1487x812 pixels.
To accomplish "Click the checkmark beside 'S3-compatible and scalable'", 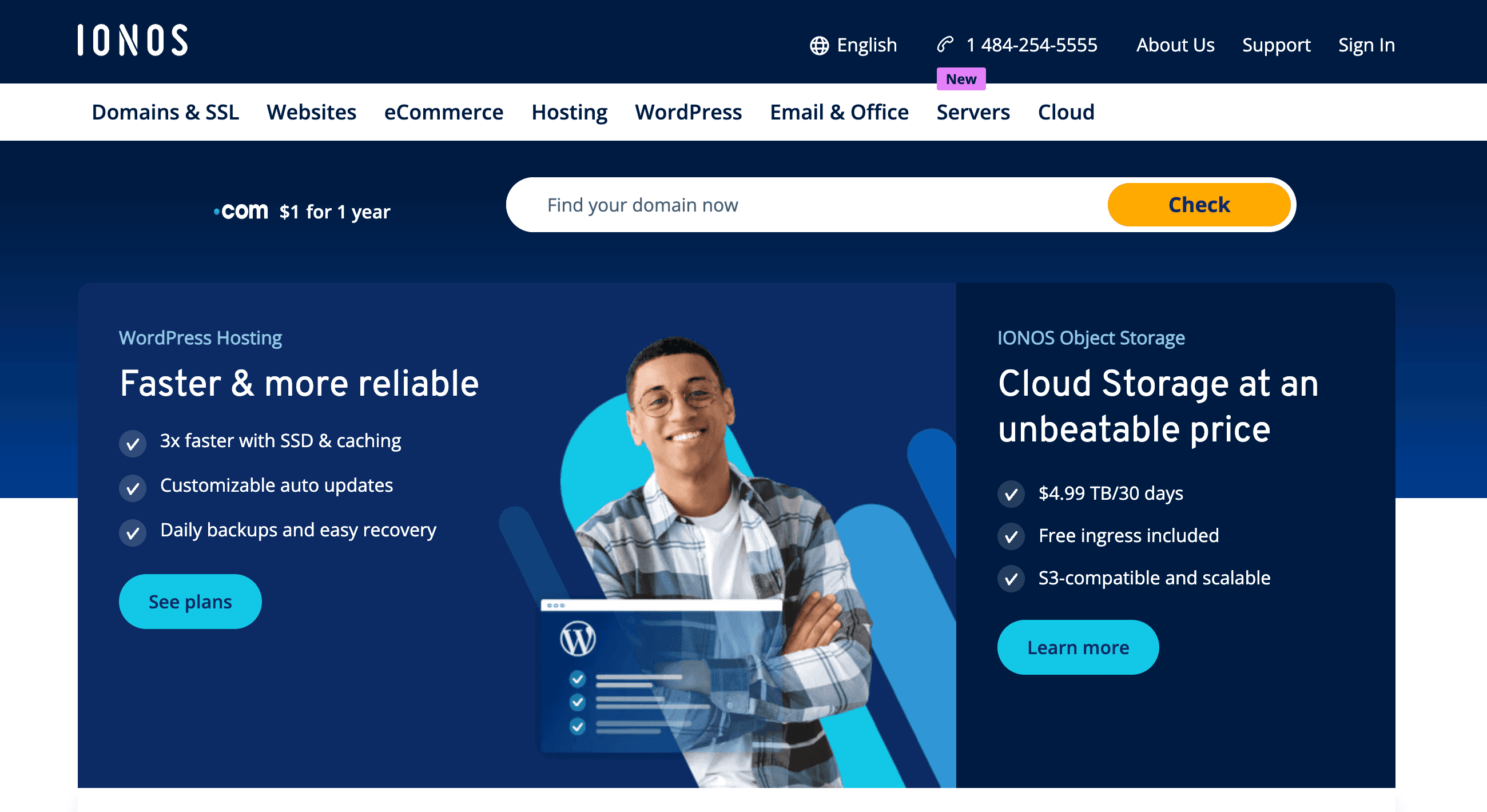I will (1011, 579).
